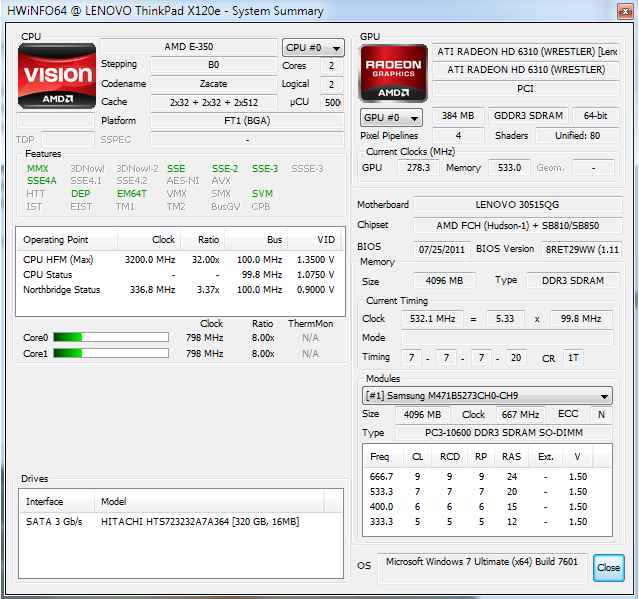Click the Unified: 80 shaders field

[x=577, y=136]
